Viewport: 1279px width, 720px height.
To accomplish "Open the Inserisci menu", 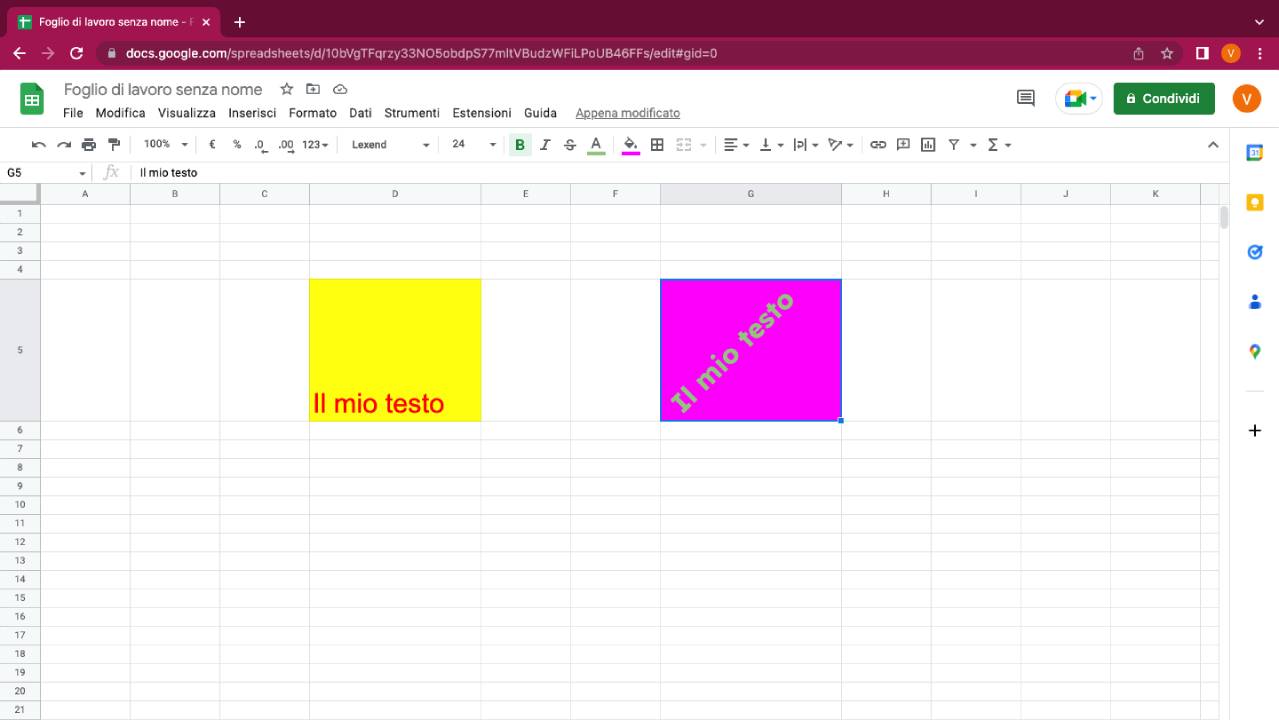I will click(x=252, y=113).
